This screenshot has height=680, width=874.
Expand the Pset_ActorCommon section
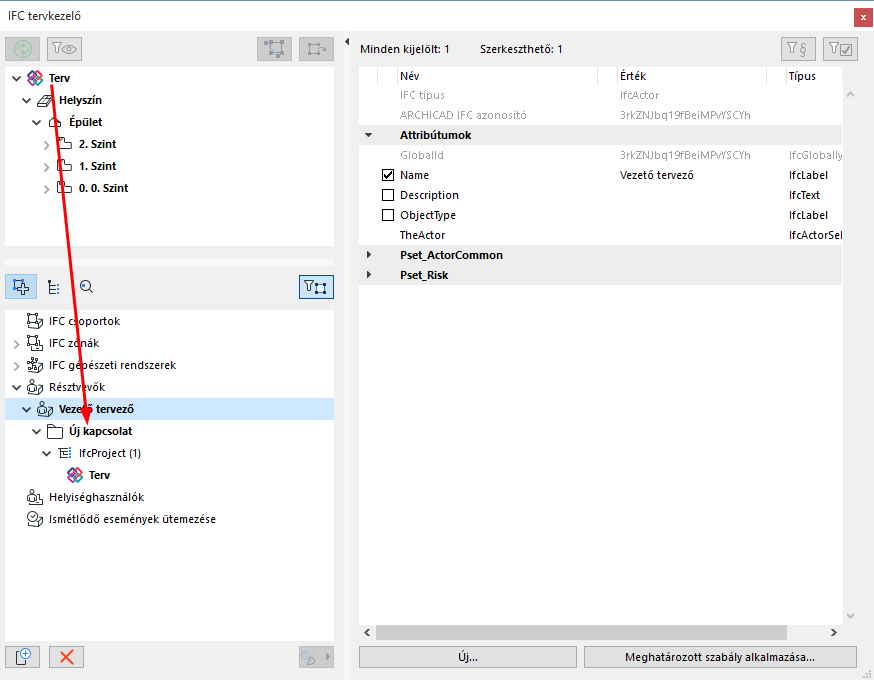(368, 255)
